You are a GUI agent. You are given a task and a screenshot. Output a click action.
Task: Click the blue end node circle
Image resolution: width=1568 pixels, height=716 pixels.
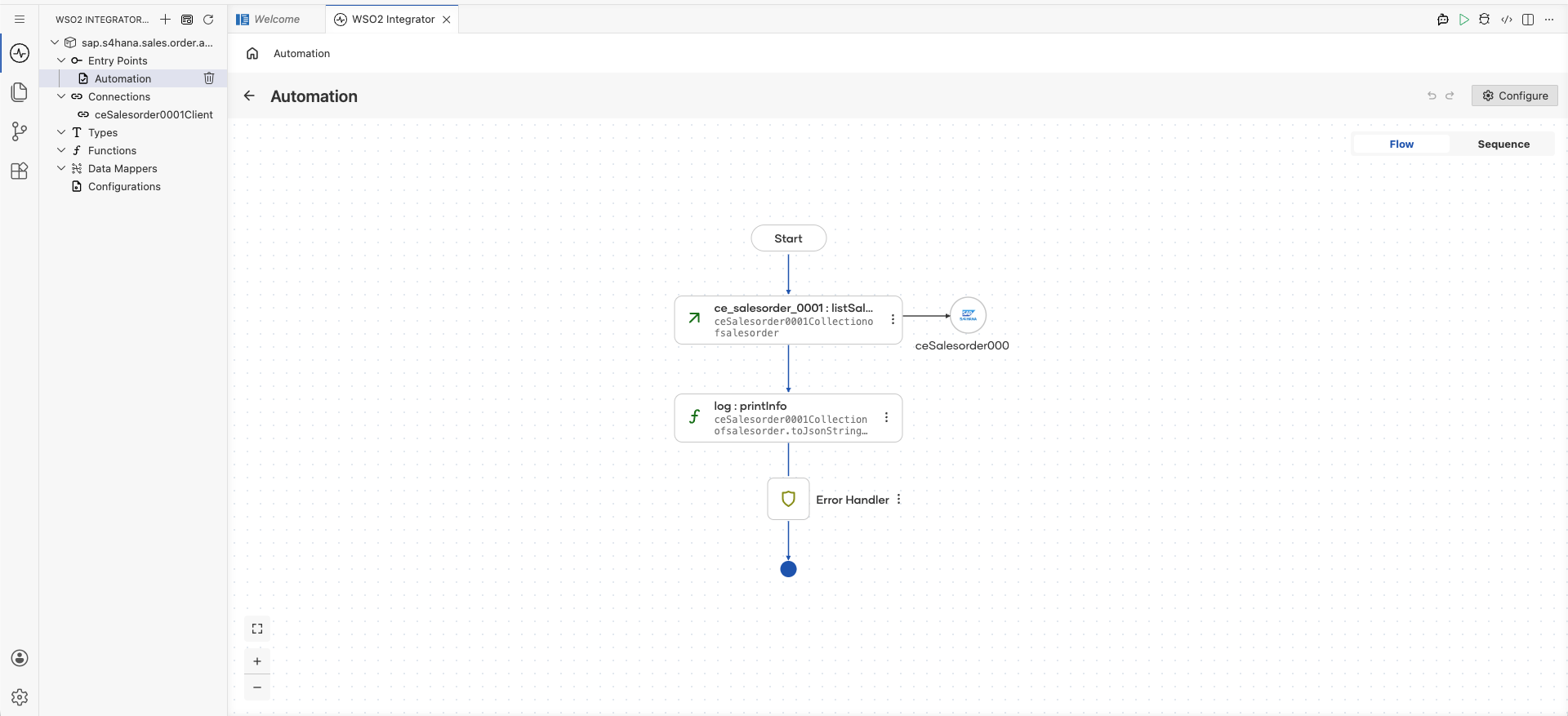[x=788, y=569]
